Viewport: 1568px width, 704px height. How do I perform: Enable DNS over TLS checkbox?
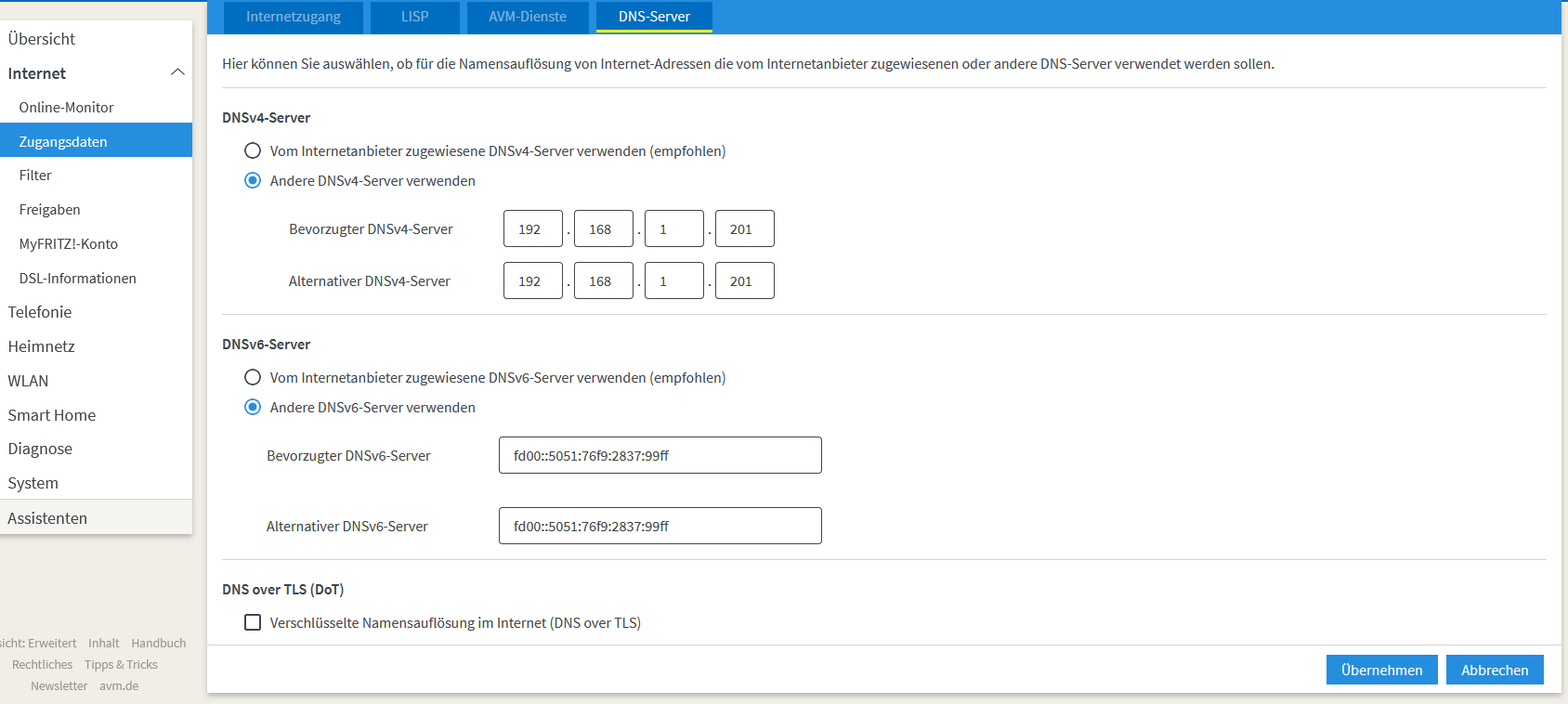253,622
